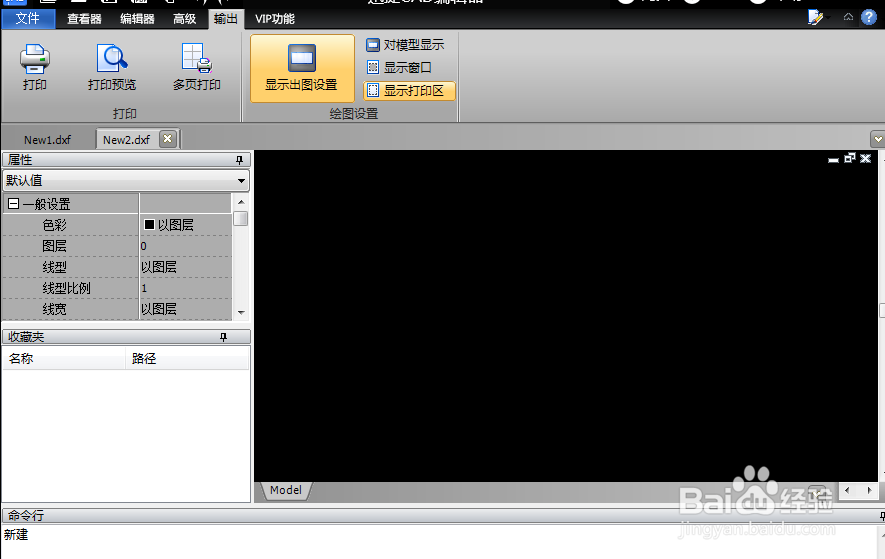Restore the drawing window
This screenshot has width=885, height=559.
(849, 158)
